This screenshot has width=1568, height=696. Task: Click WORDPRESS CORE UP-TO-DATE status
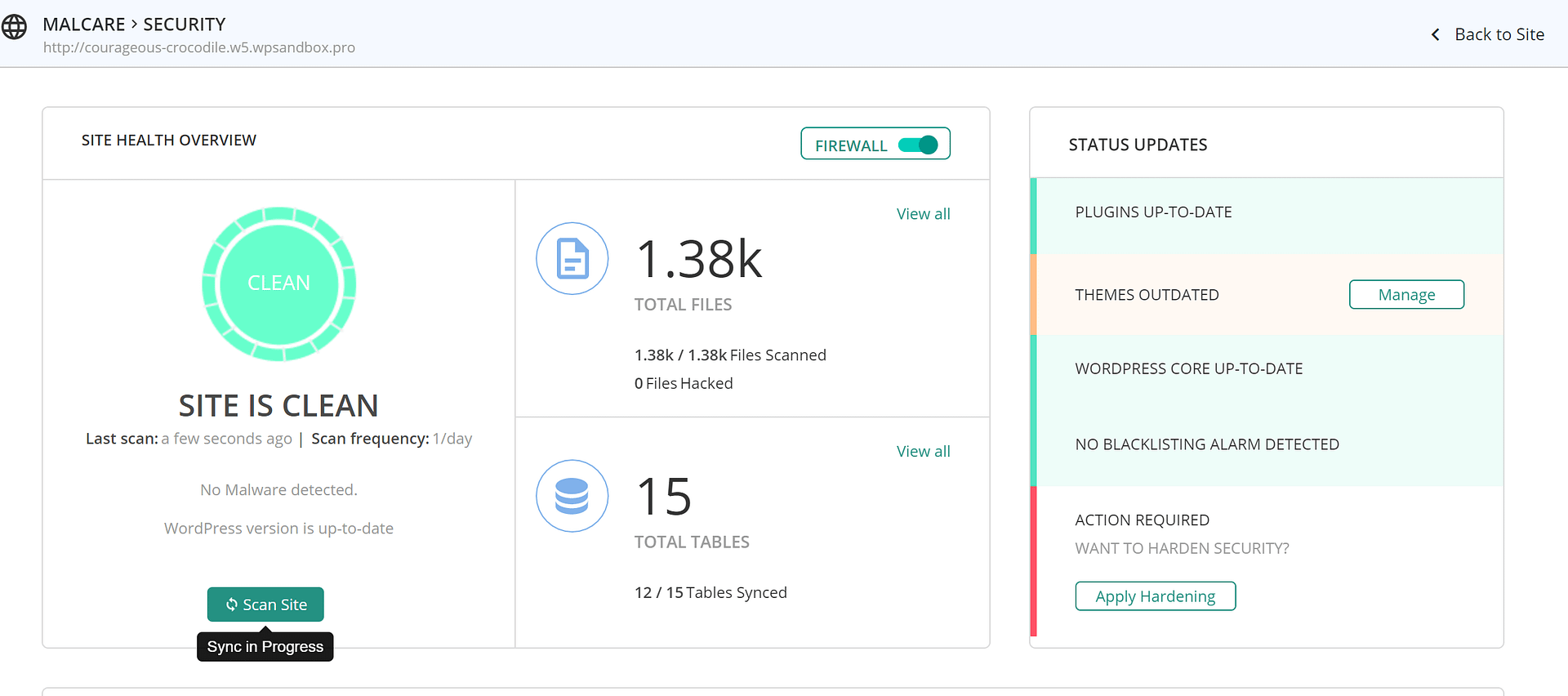1188,369
